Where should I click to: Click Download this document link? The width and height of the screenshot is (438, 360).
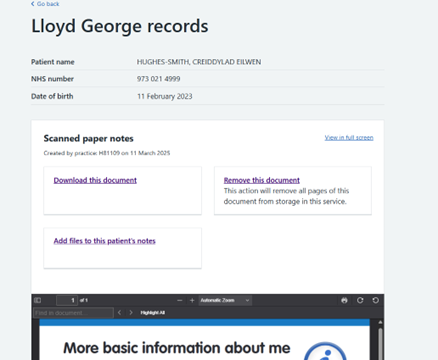[95, 180]
